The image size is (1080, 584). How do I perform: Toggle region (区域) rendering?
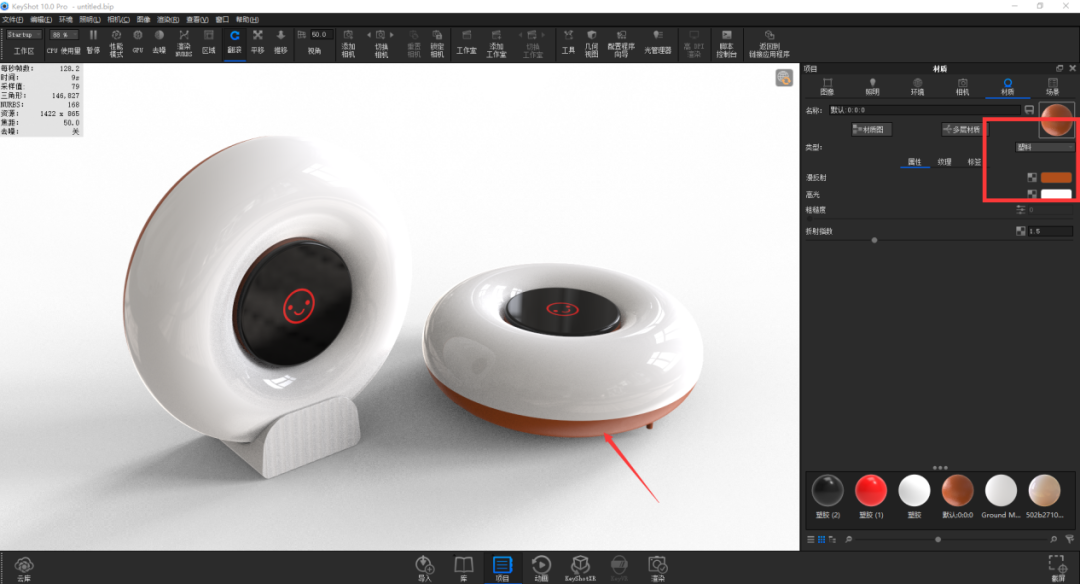(x=209, y=41)
